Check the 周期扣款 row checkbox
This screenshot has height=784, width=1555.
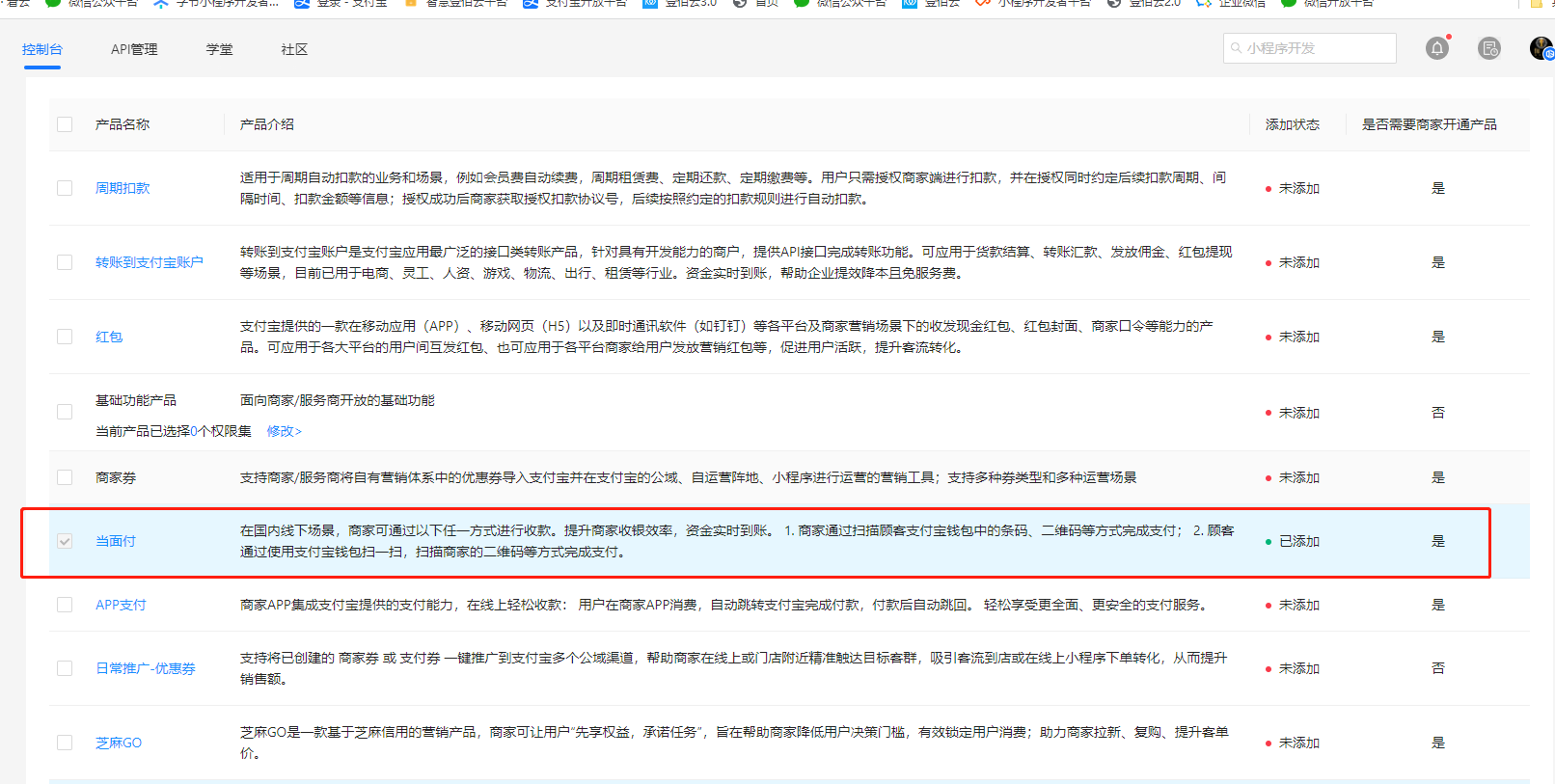coord(65,188)
